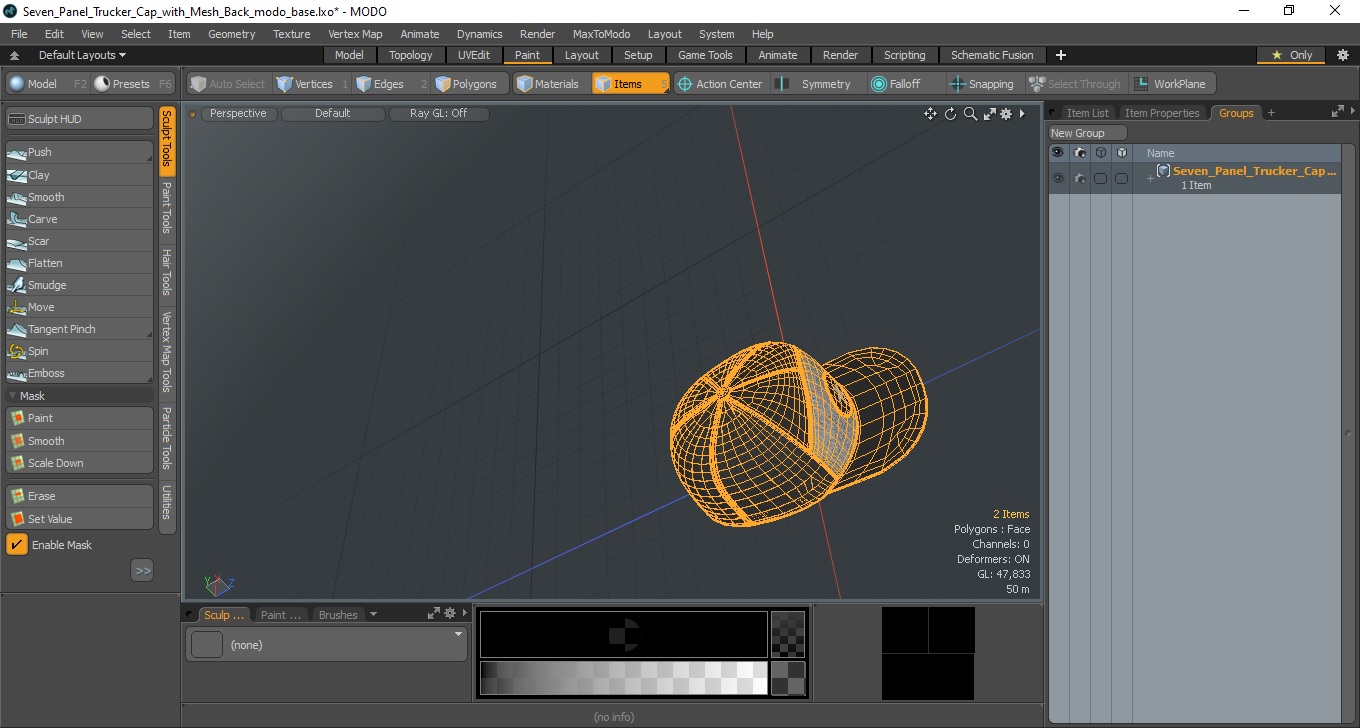Choose the Smooth sculpt tool

[79, 197]
